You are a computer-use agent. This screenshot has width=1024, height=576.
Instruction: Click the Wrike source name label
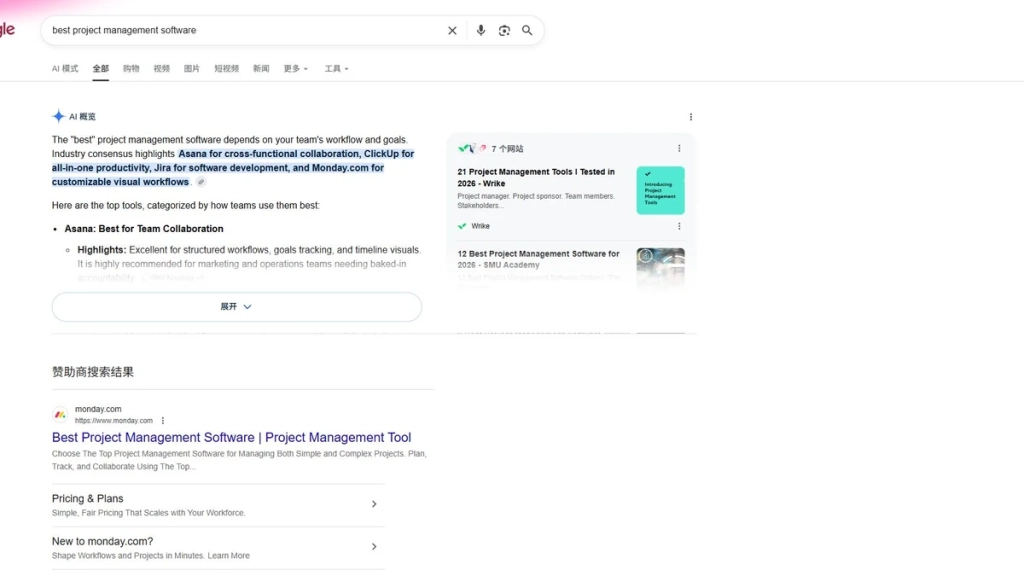(481, 226)
